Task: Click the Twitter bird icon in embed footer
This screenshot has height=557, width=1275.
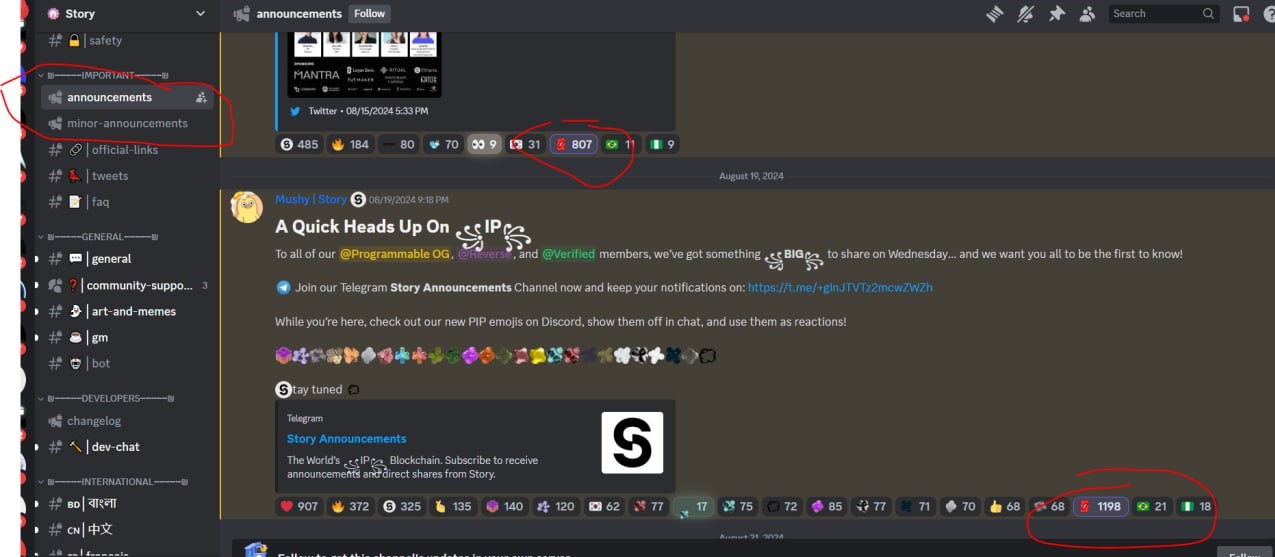Action: coord(295,111)
